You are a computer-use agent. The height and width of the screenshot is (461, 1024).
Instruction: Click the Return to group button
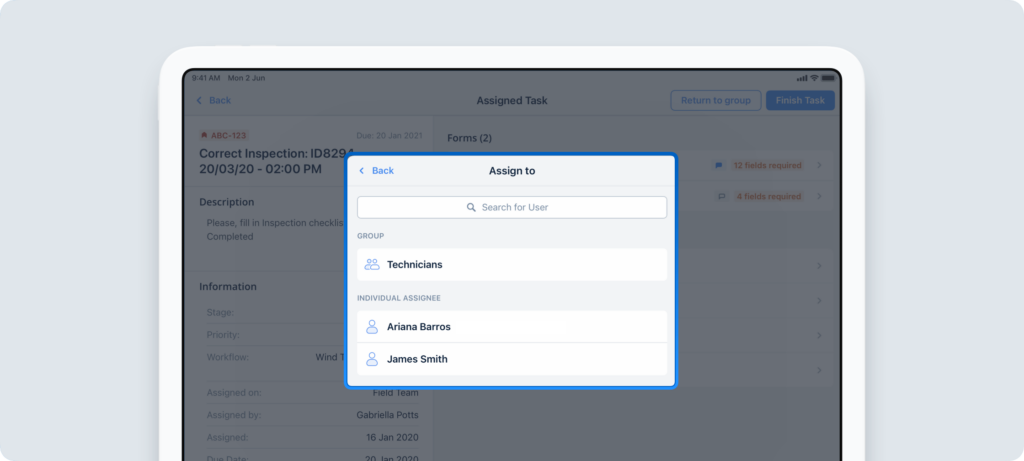[x=715, y=100]
